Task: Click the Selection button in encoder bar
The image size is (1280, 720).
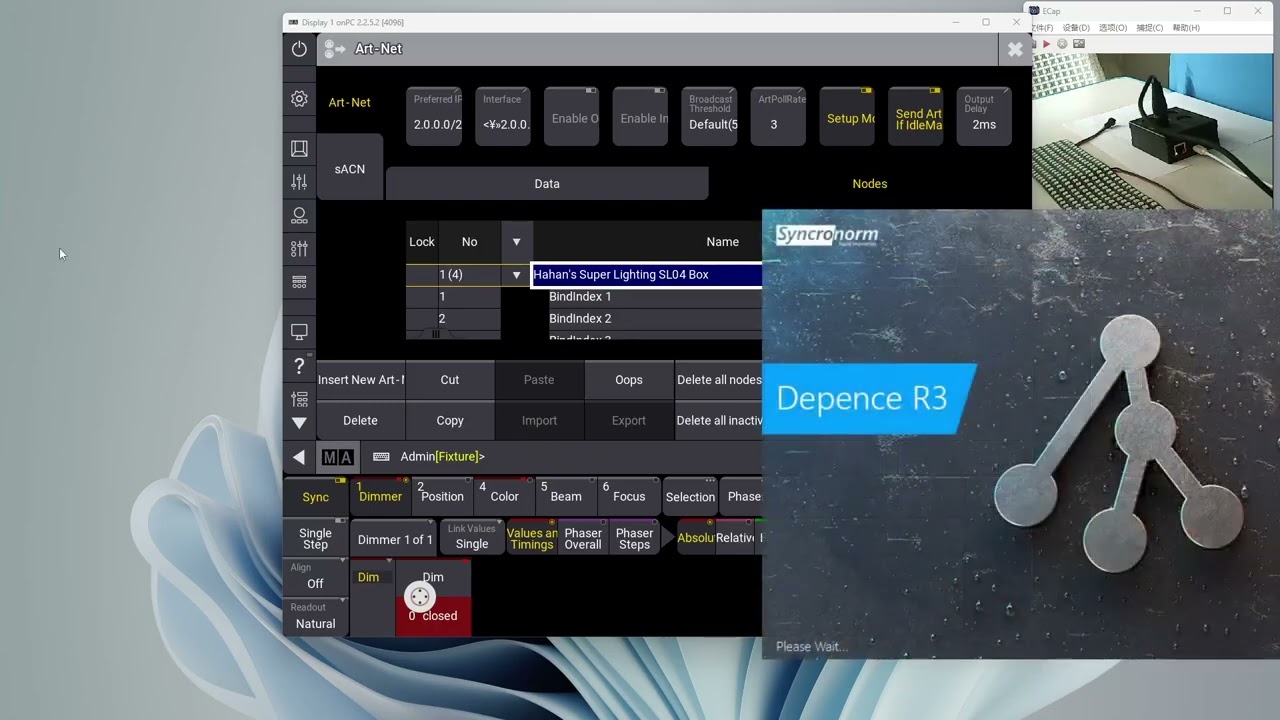Action: 690,496
